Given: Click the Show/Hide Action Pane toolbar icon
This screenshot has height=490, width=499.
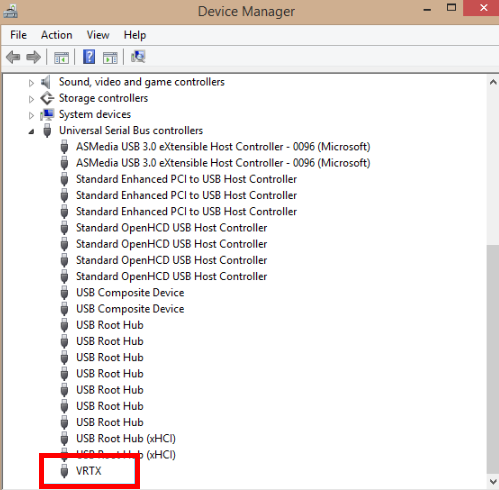Looking at the screenshot, I should click(110, 57).
